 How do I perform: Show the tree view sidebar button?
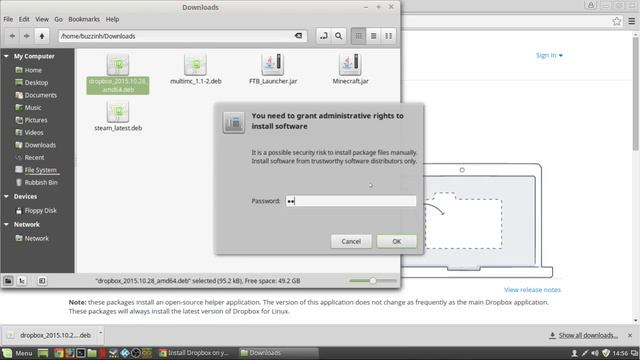(x=22, y=281)
